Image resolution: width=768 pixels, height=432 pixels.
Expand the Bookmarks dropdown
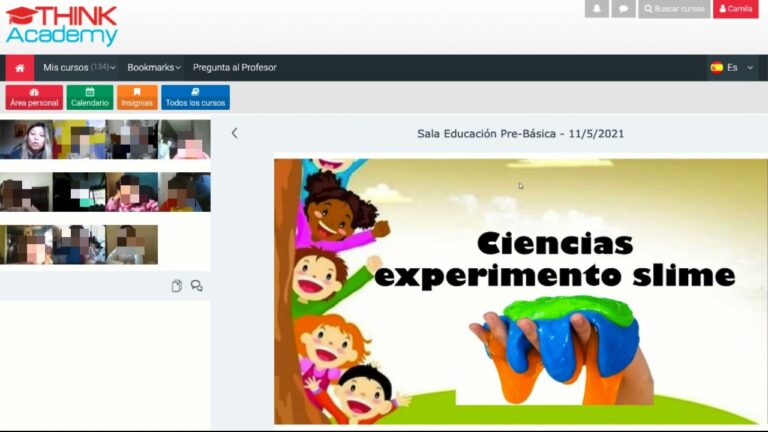point(154,68)
